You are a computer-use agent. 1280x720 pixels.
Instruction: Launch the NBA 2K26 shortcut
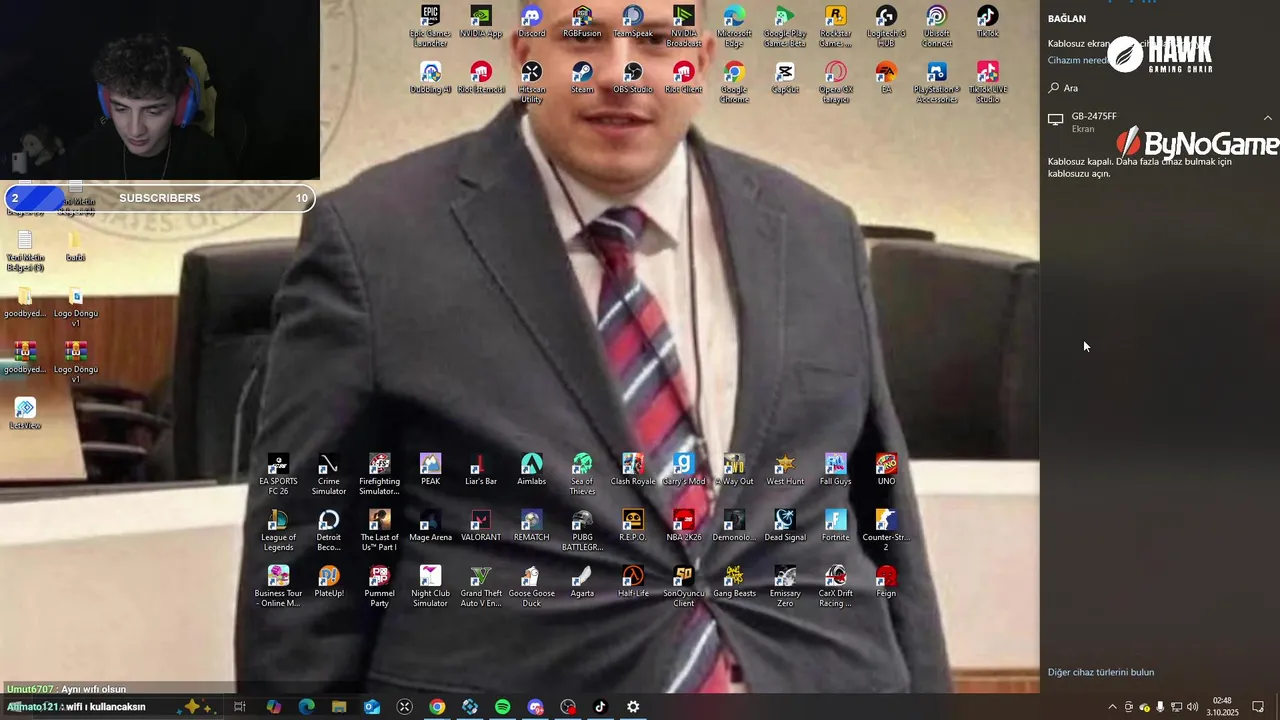click(684, 526)
